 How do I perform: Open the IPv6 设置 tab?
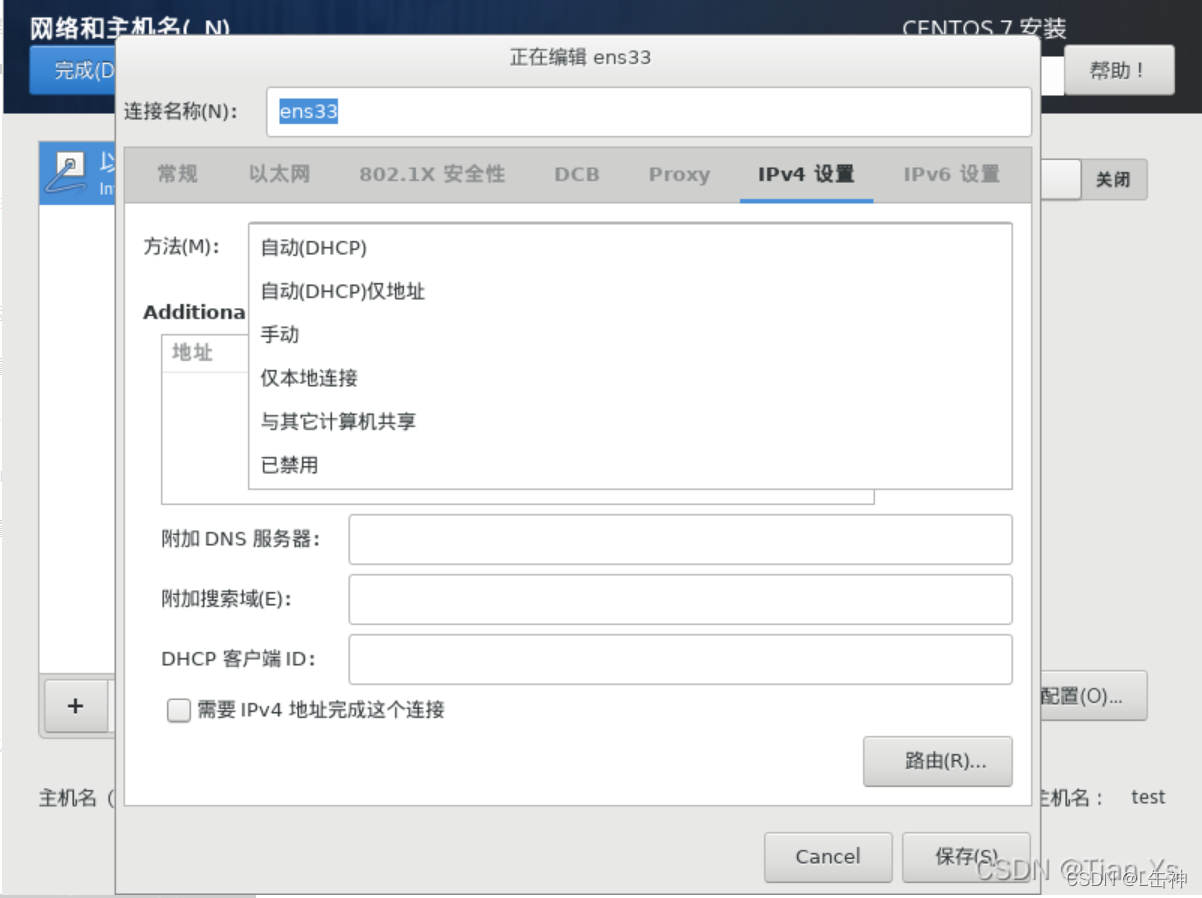click(951, 174)
